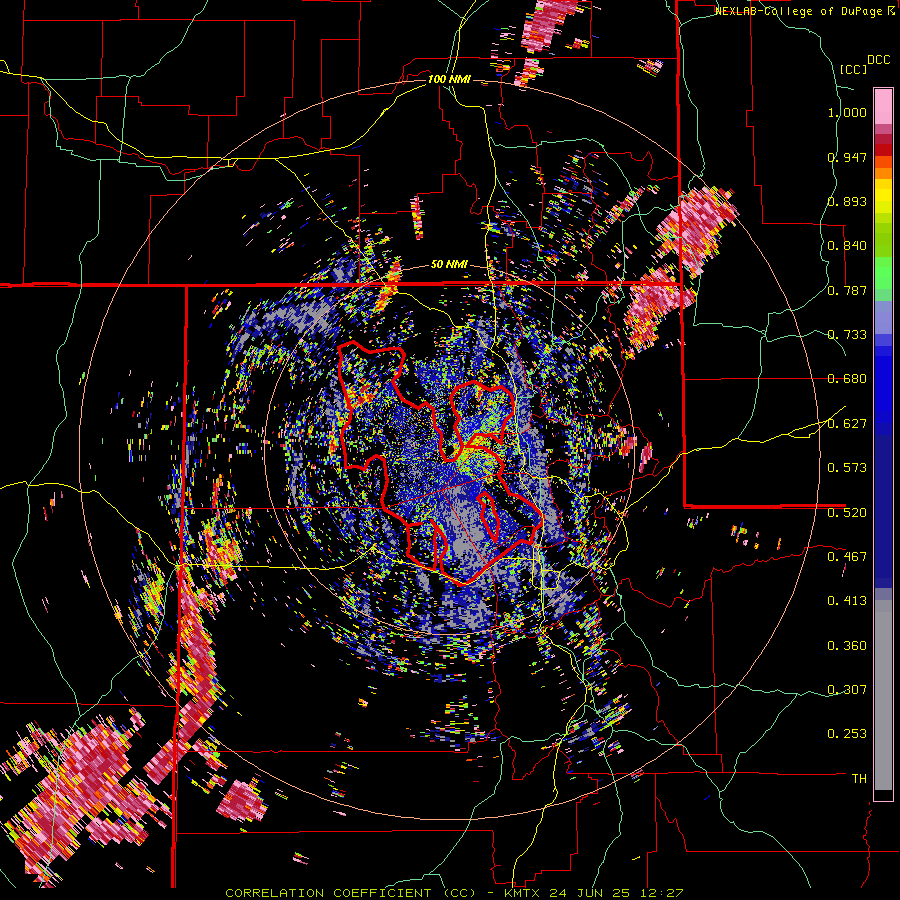Click the 100 NMI range ring label
Viewport: 900px width, 900px height.
(449, 79)
